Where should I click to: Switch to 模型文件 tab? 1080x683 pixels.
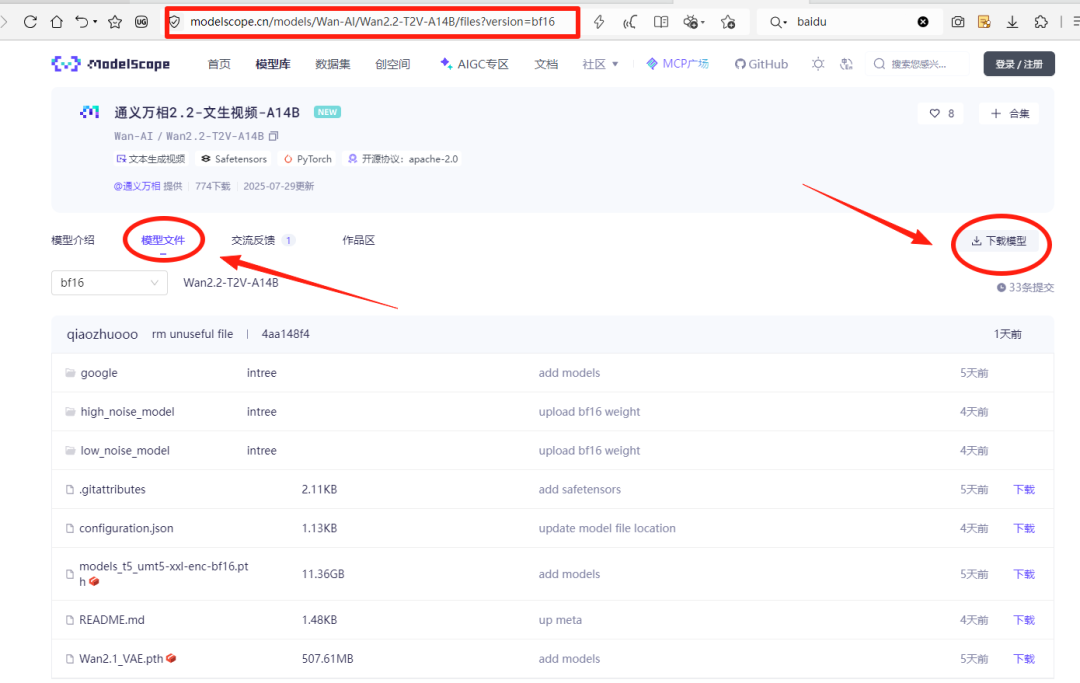163,240
